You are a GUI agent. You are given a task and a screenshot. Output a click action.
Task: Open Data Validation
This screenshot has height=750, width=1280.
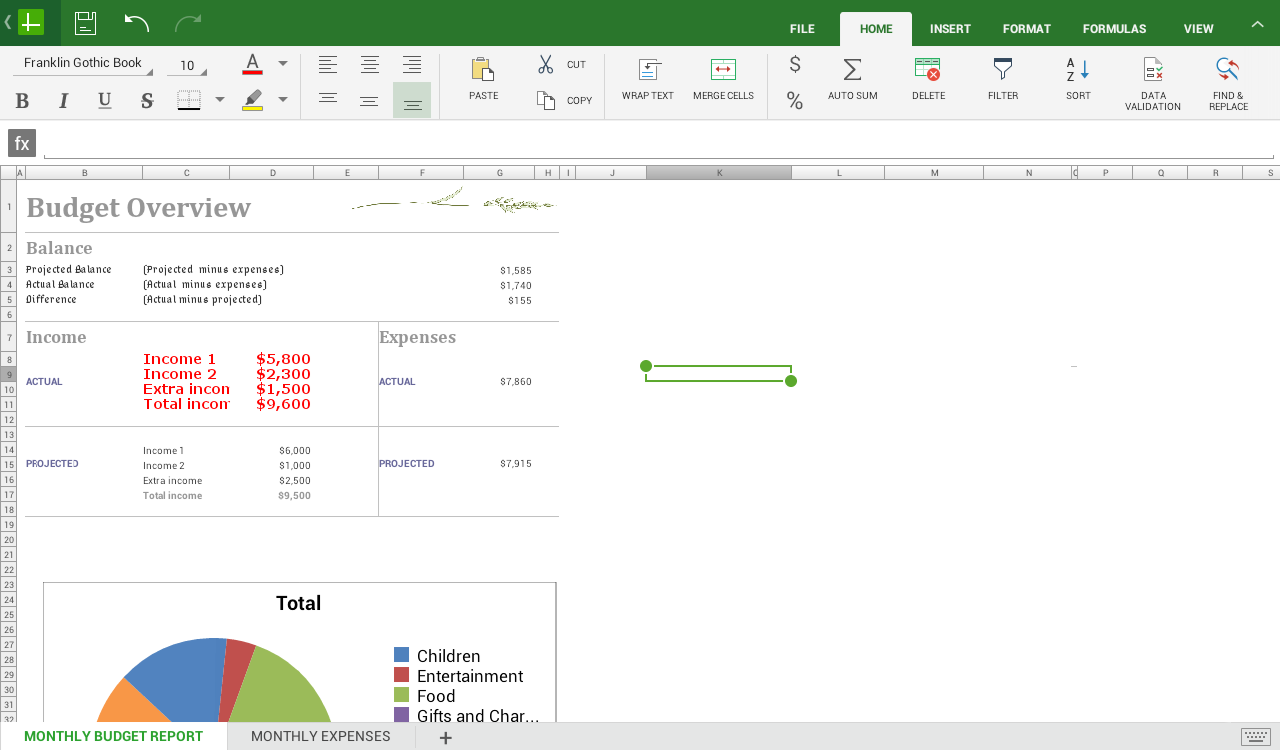[x=1153, y=84]
